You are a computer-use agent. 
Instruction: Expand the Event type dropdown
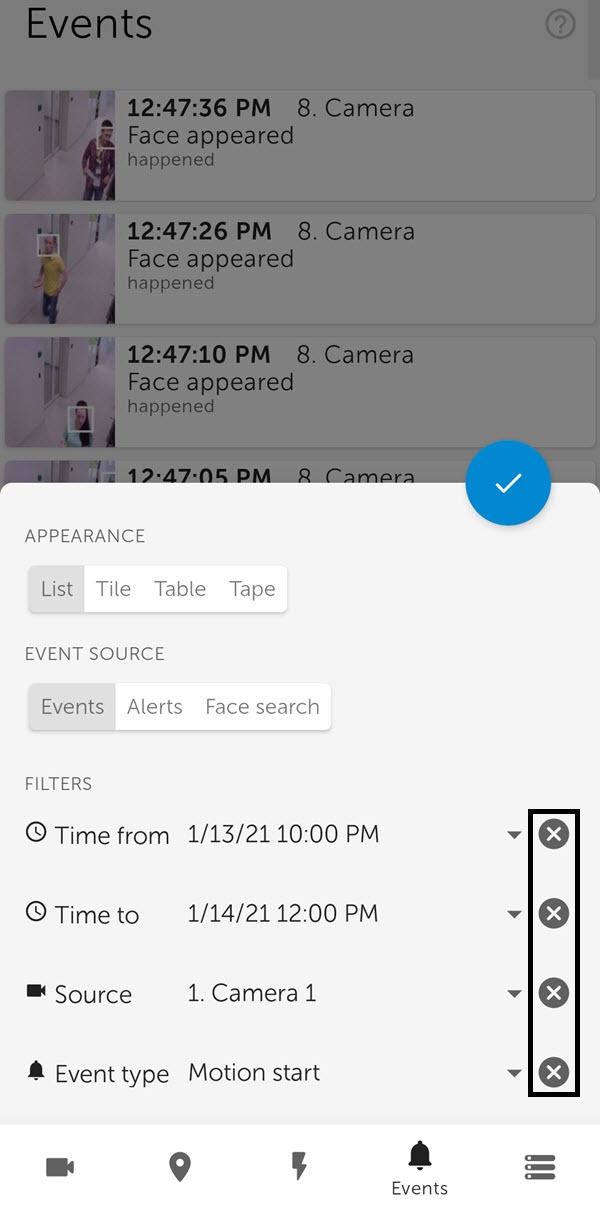(x=514, y=1074)
